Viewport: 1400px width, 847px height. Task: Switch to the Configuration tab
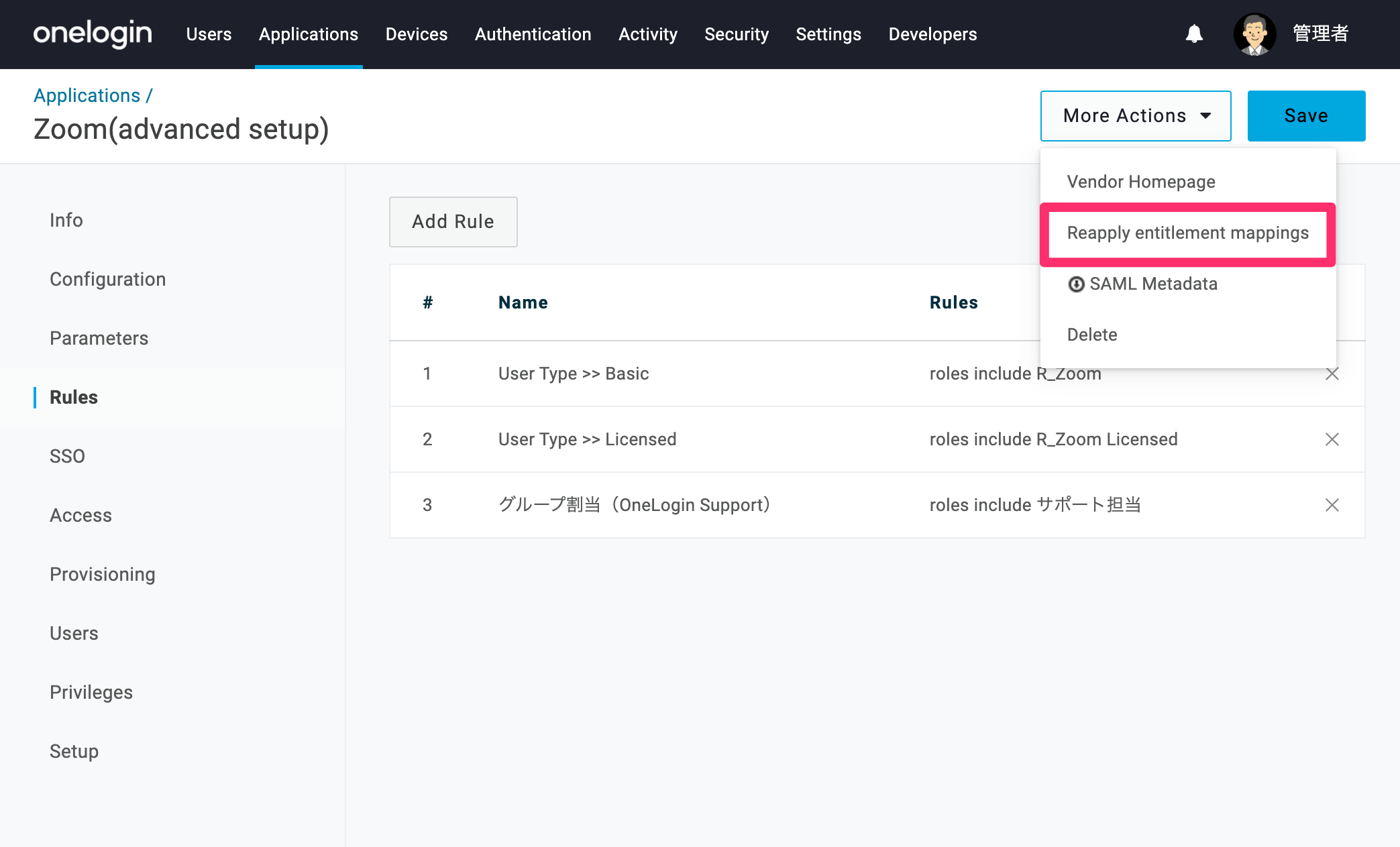click(x=107, y=279)
